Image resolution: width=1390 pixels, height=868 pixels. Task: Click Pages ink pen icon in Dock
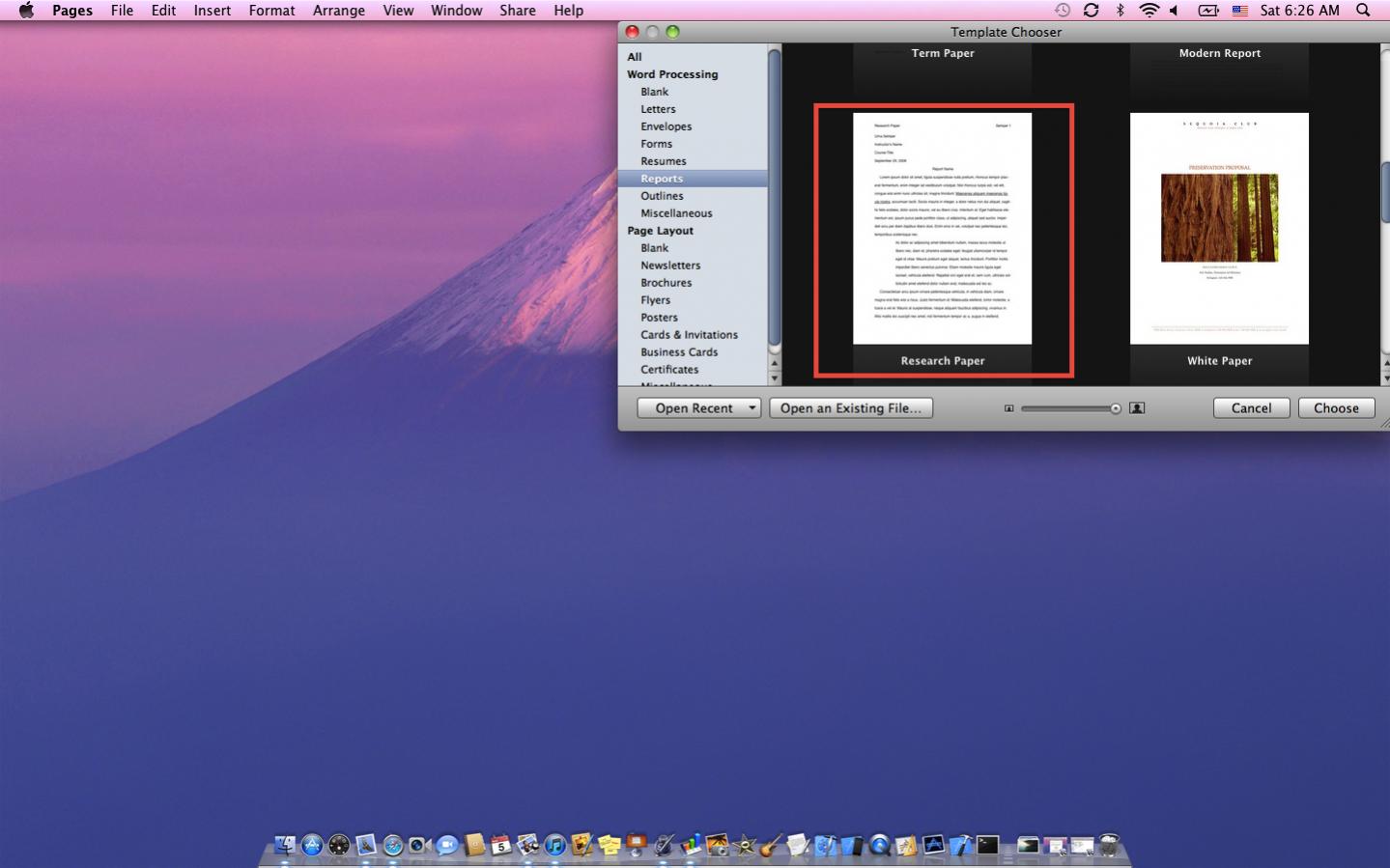[663, 846]
